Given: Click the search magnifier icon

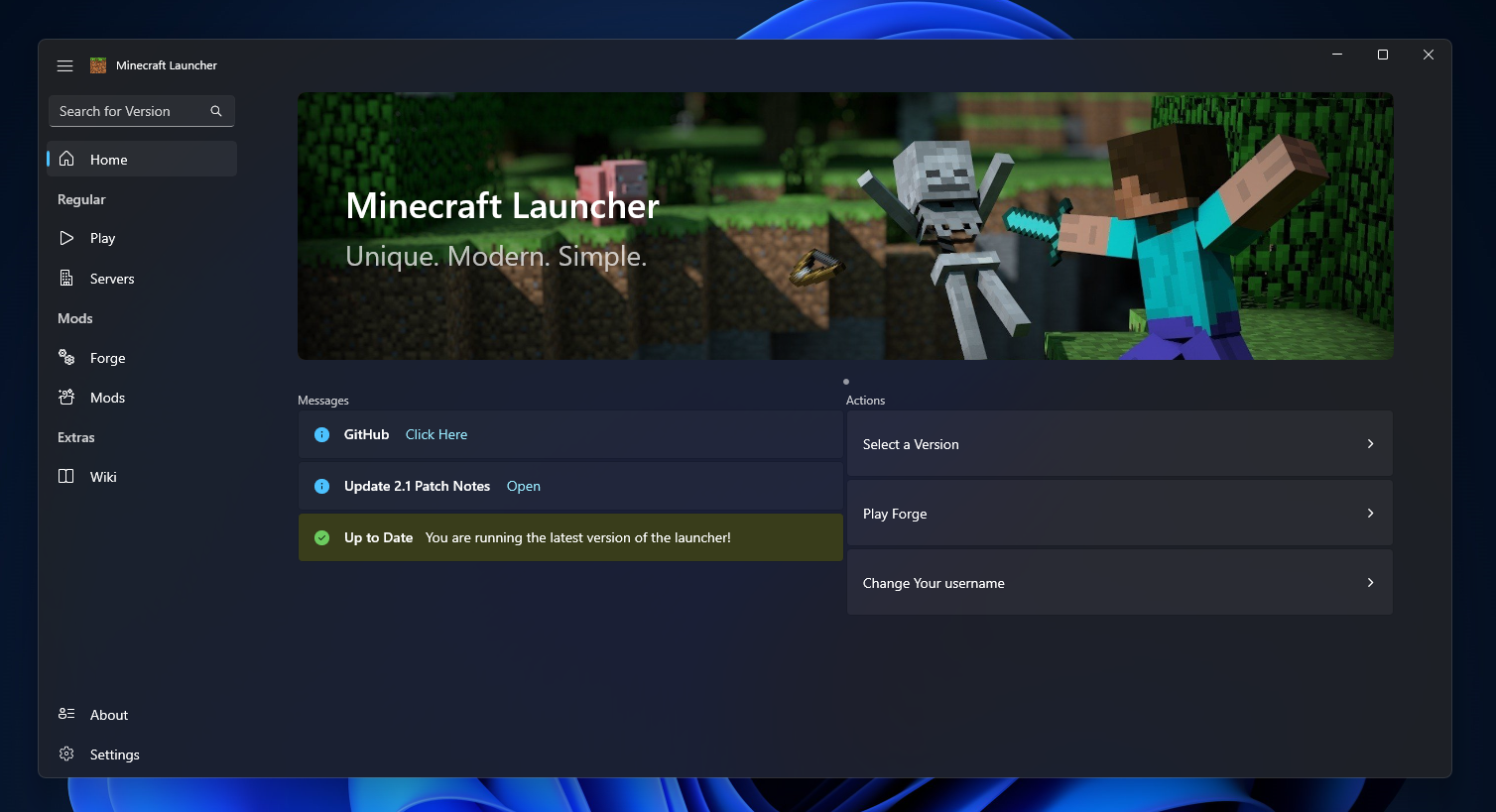Looking at the screenshot, I should (x=215, y=110).
